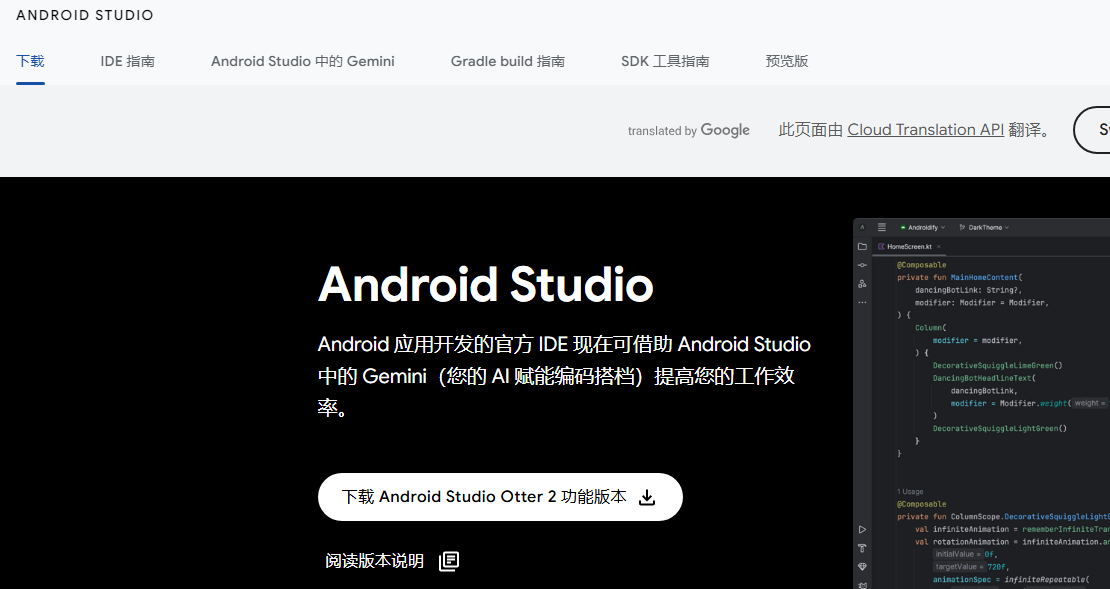Switch to the 预览版 tab

786,62
